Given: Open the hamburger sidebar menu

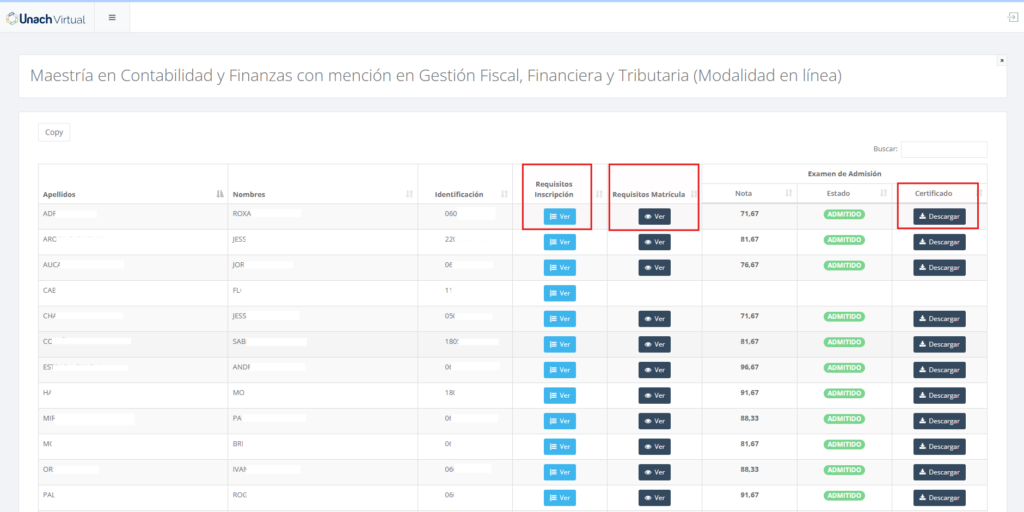Looking at the screenshot, I should pyautogui.click(x=112, y=17).
